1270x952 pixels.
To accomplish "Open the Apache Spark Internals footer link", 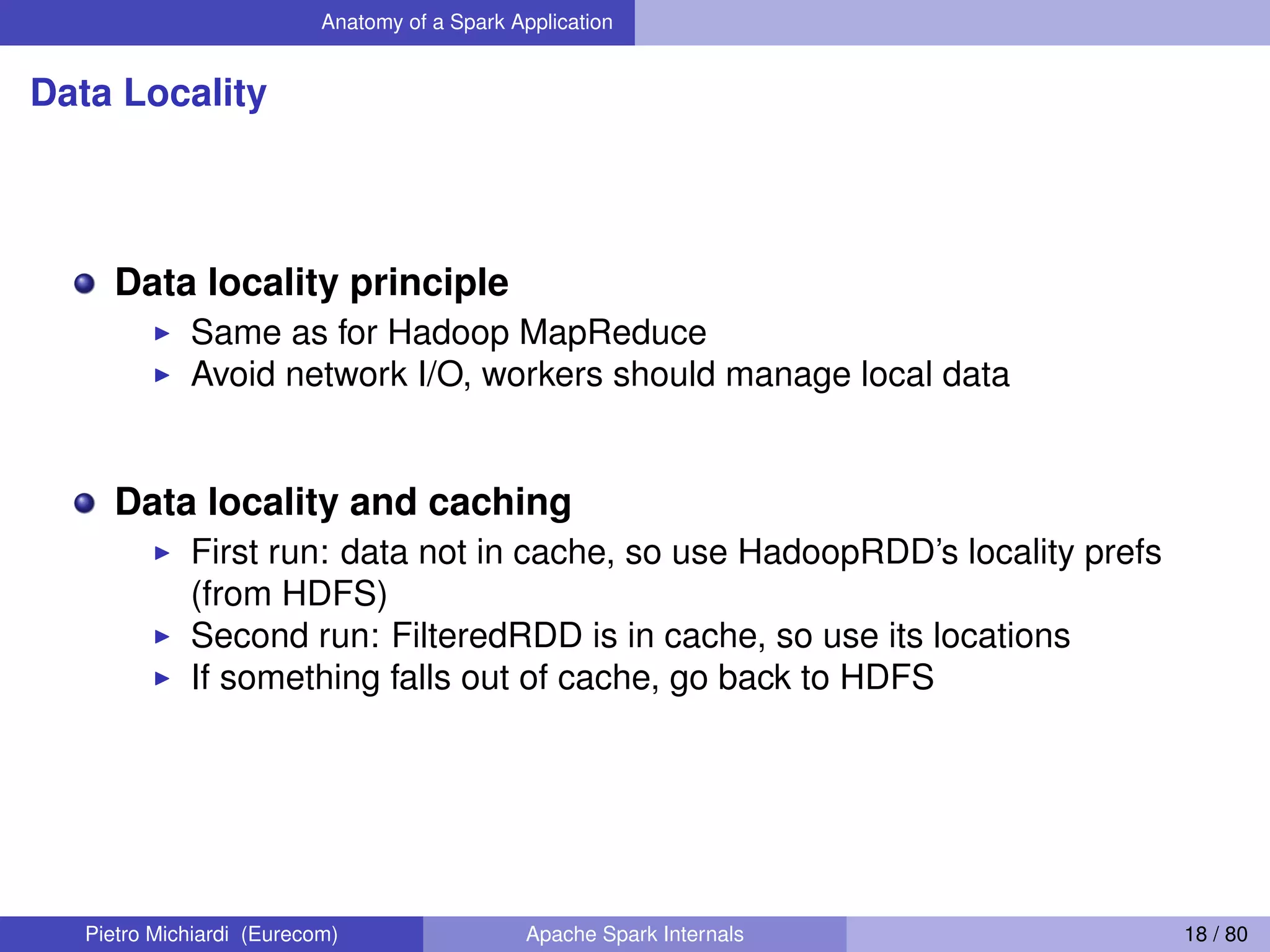I will click(634, 934).
